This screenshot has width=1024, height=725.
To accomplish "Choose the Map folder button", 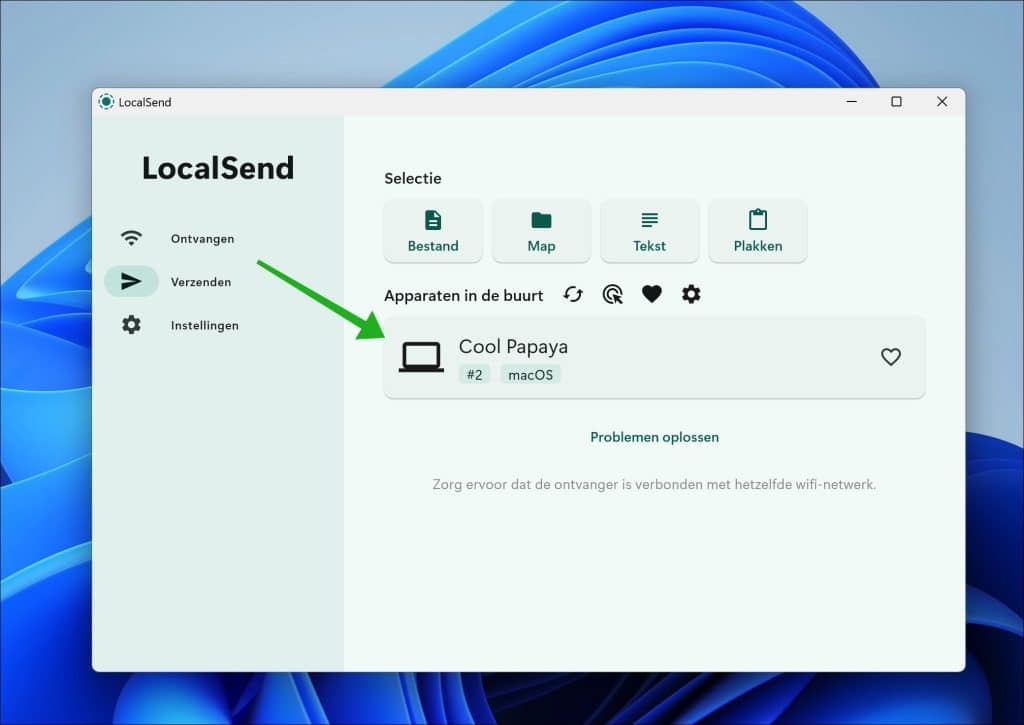I will point(541,231).
